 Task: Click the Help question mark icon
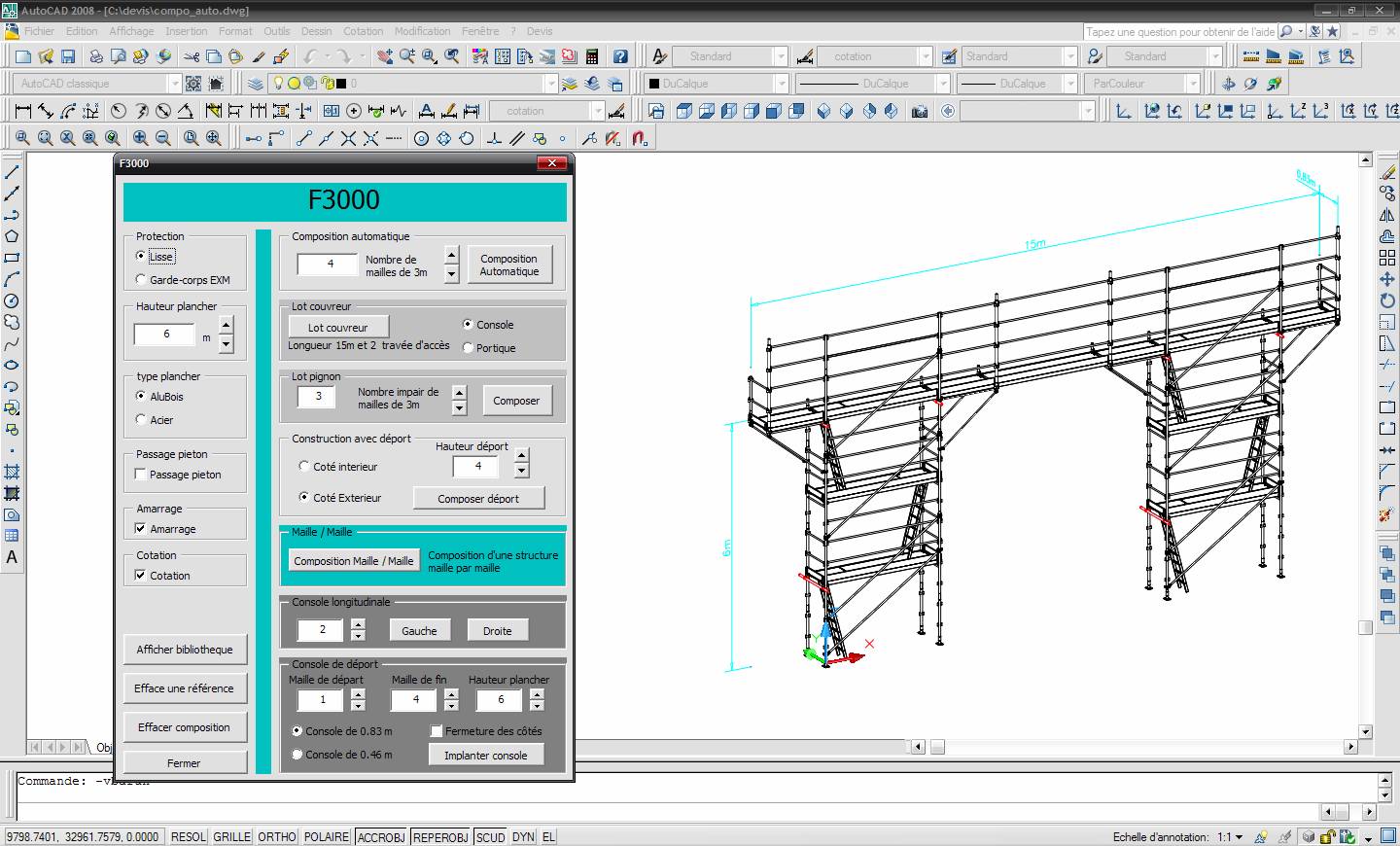tap(620, 56)
